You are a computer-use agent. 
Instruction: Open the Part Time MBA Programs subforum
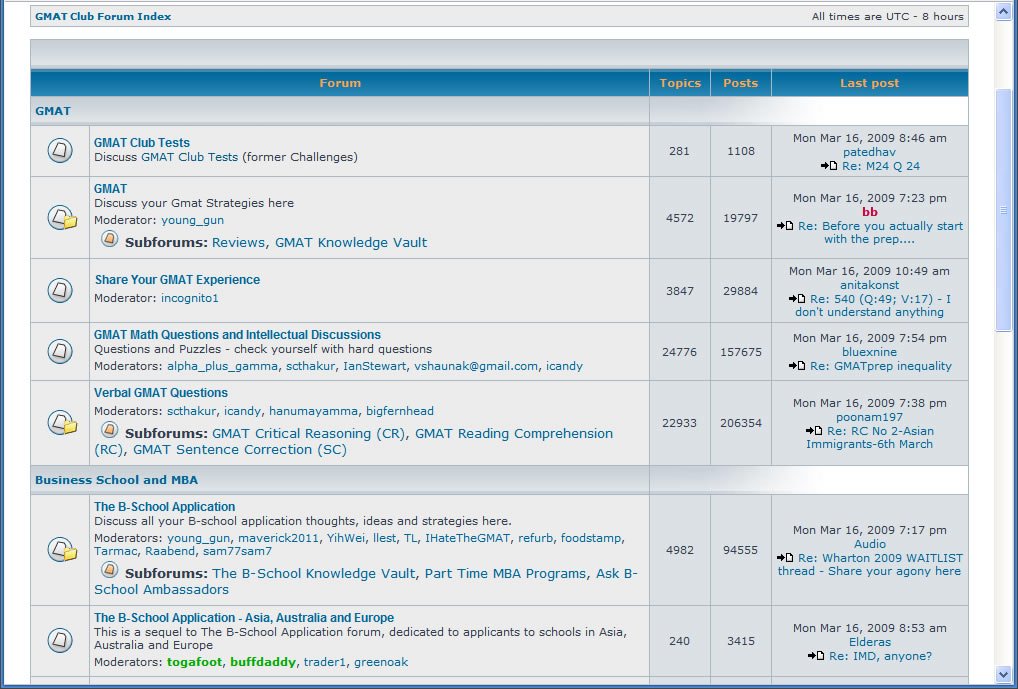pyautogui.click(x=506, y=573)
